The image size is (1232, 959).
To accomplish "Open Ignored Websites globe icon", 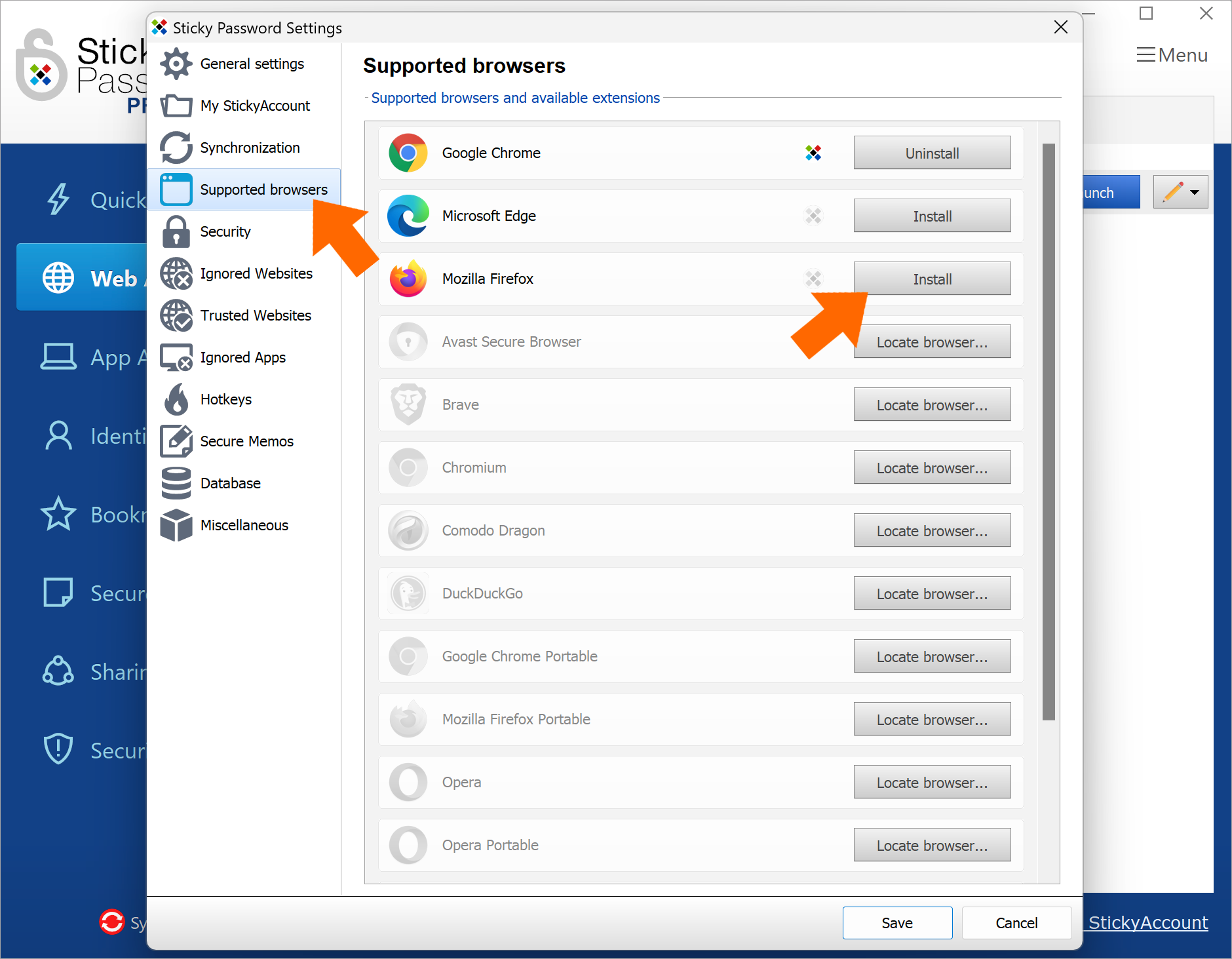I will [x=176, y=273].
